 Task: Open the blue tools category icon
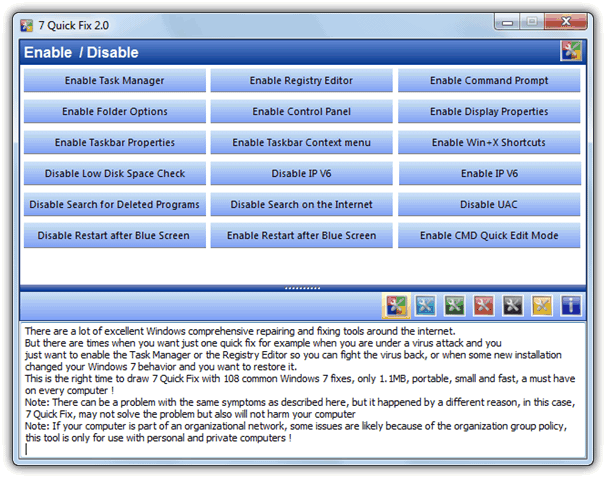[426, 306]
